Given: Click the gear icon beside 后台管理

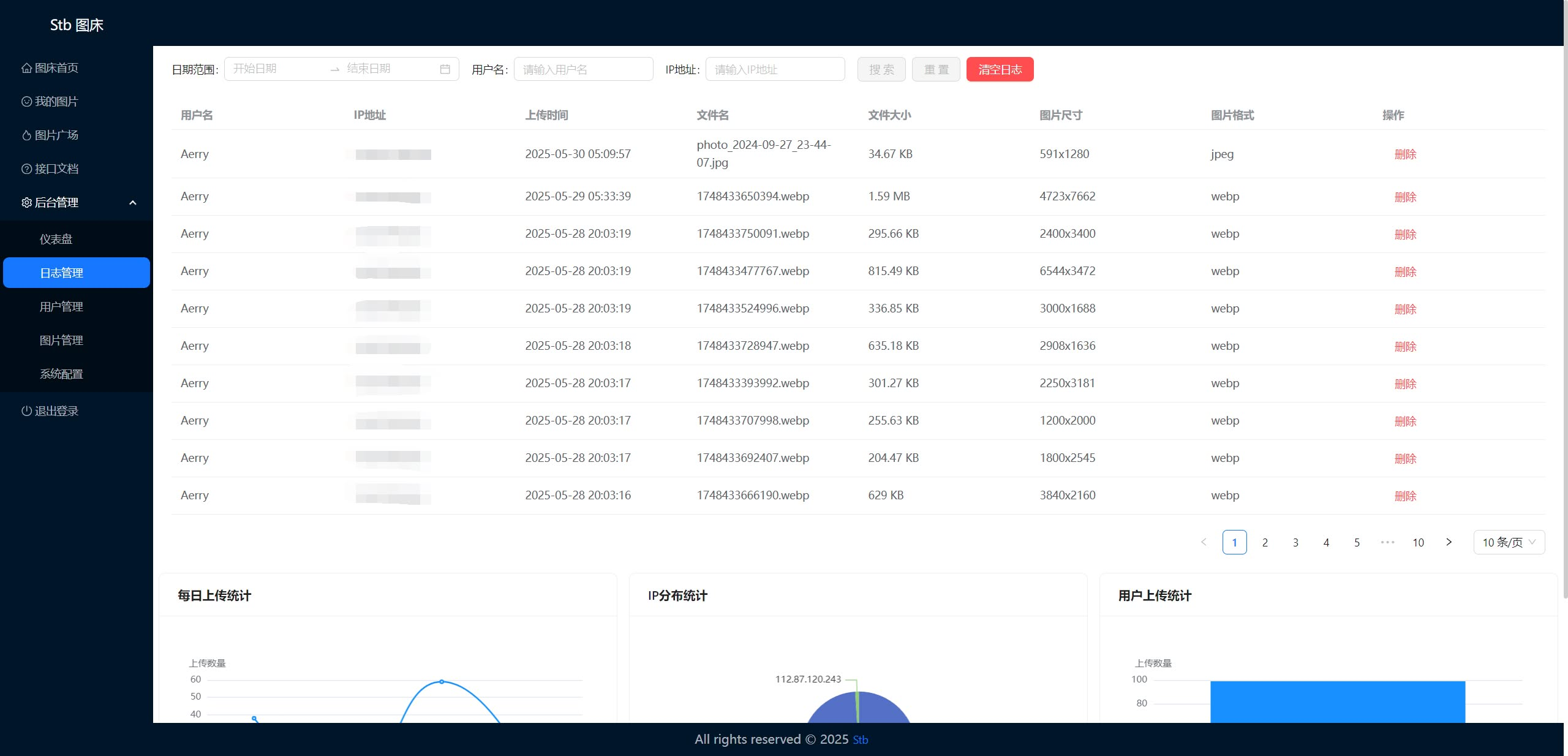Looking at the screenshot, I should coord(26,203).
